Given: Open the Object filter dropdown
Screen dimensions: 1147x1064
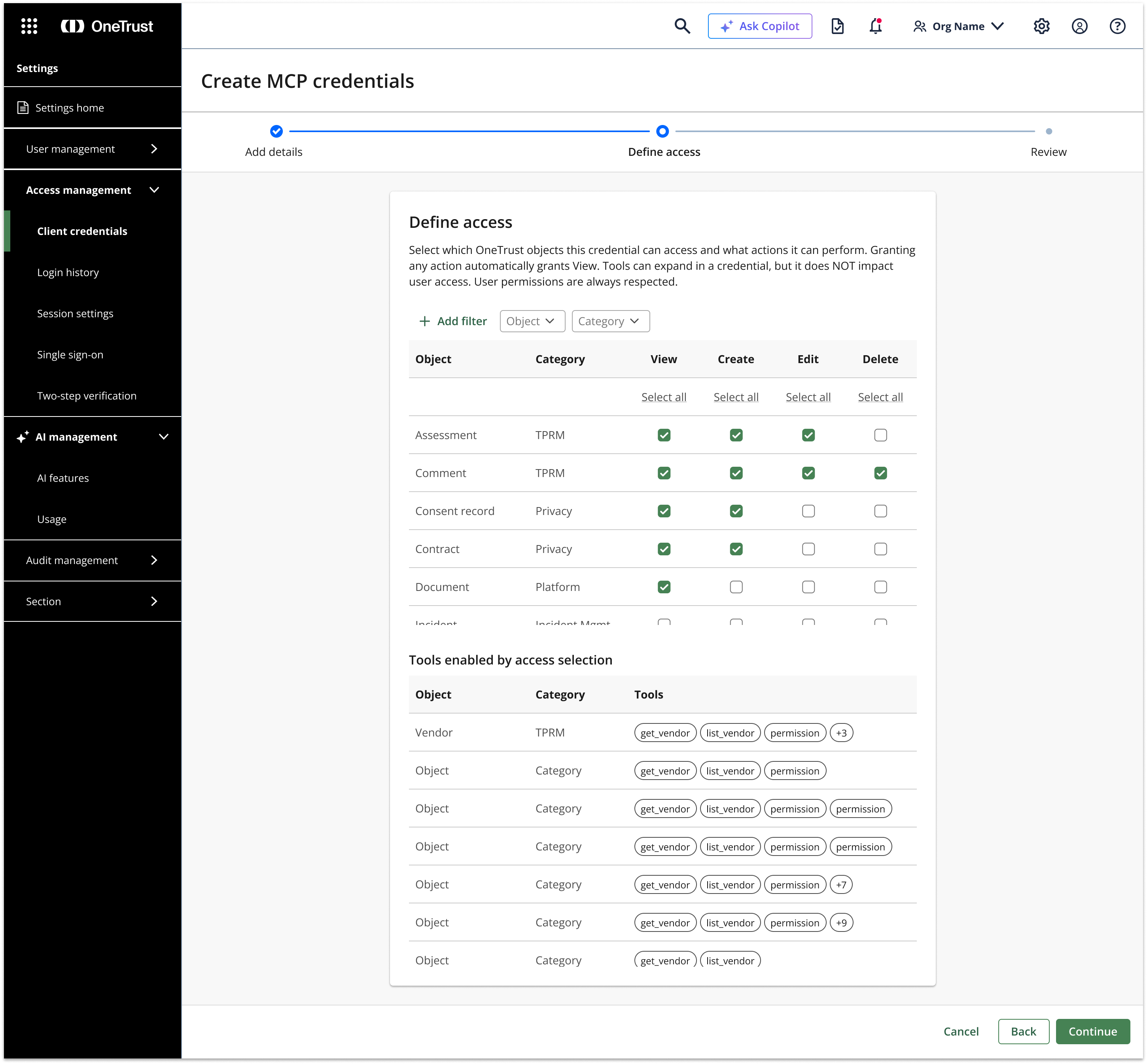Looking at the screenshot, I should (532, 321).
